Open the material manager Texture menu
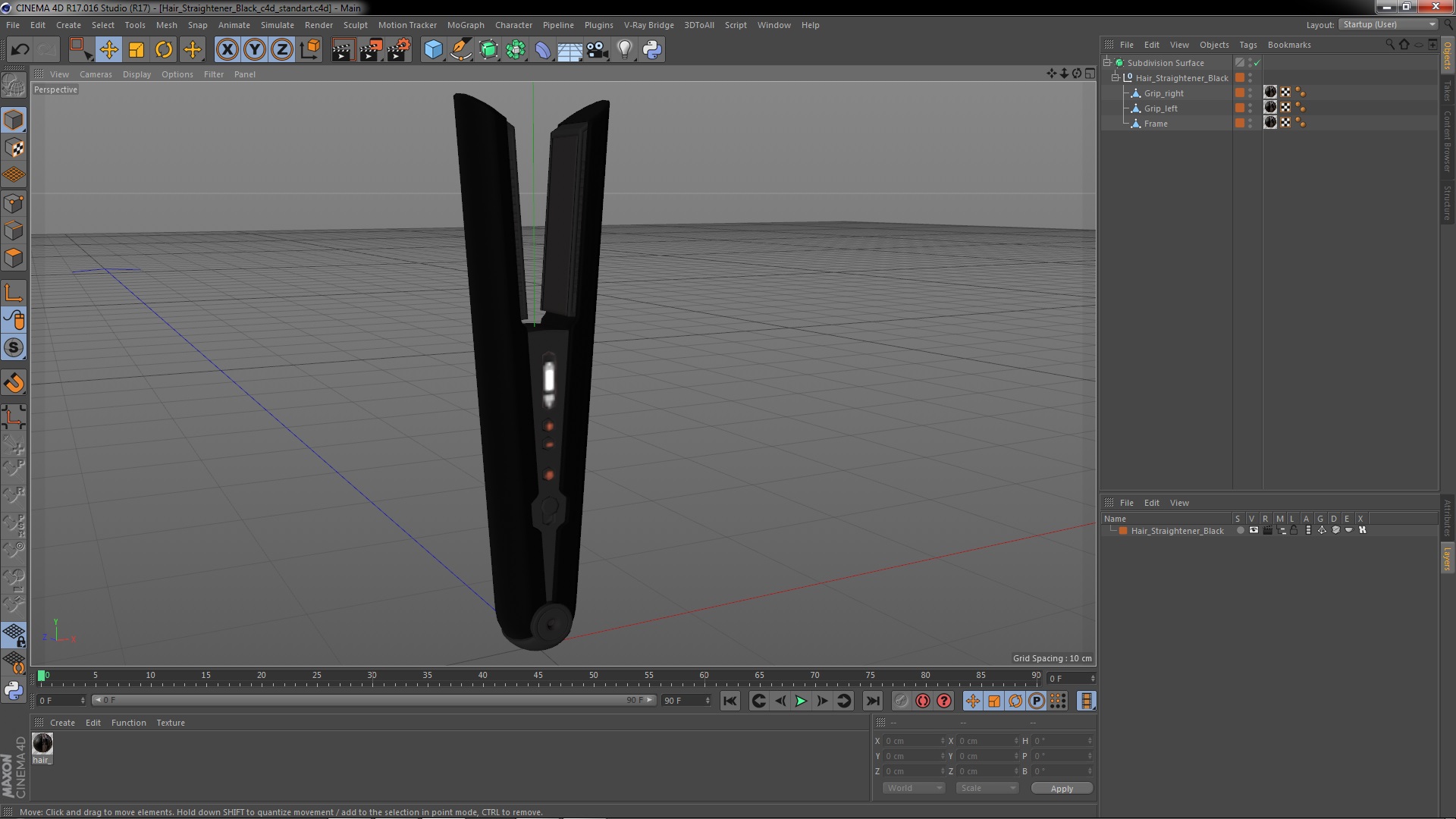 pos(171,723)
